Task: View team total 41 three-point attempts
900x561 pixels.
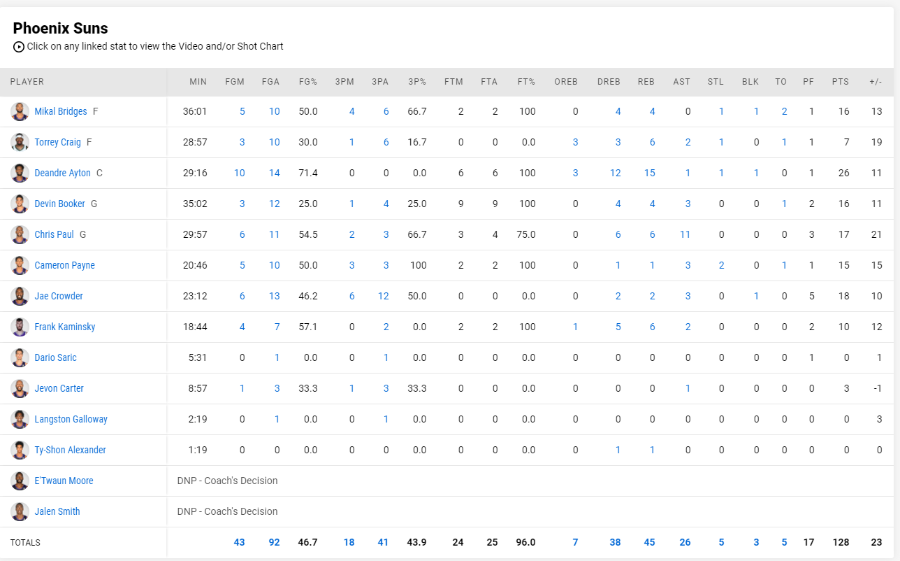Action: (383, 542)
